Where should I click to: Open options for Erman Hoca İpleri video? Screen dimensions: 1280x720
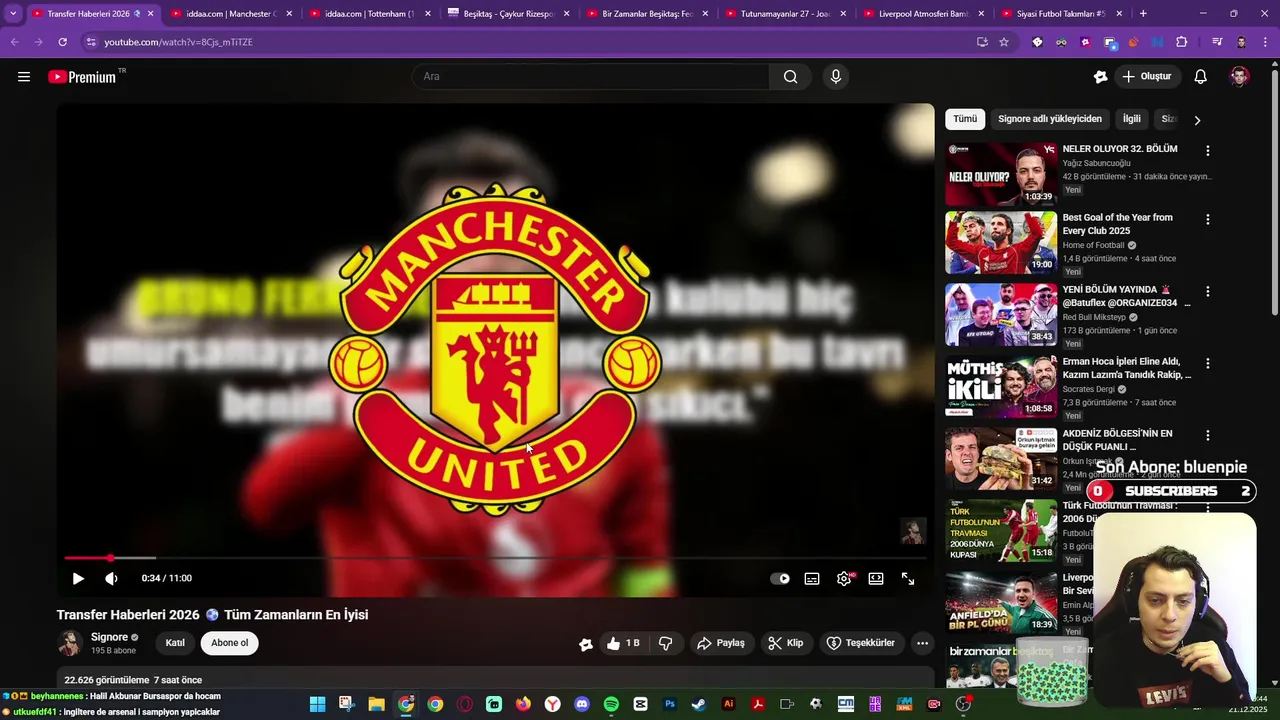(x=1207, y=363)
